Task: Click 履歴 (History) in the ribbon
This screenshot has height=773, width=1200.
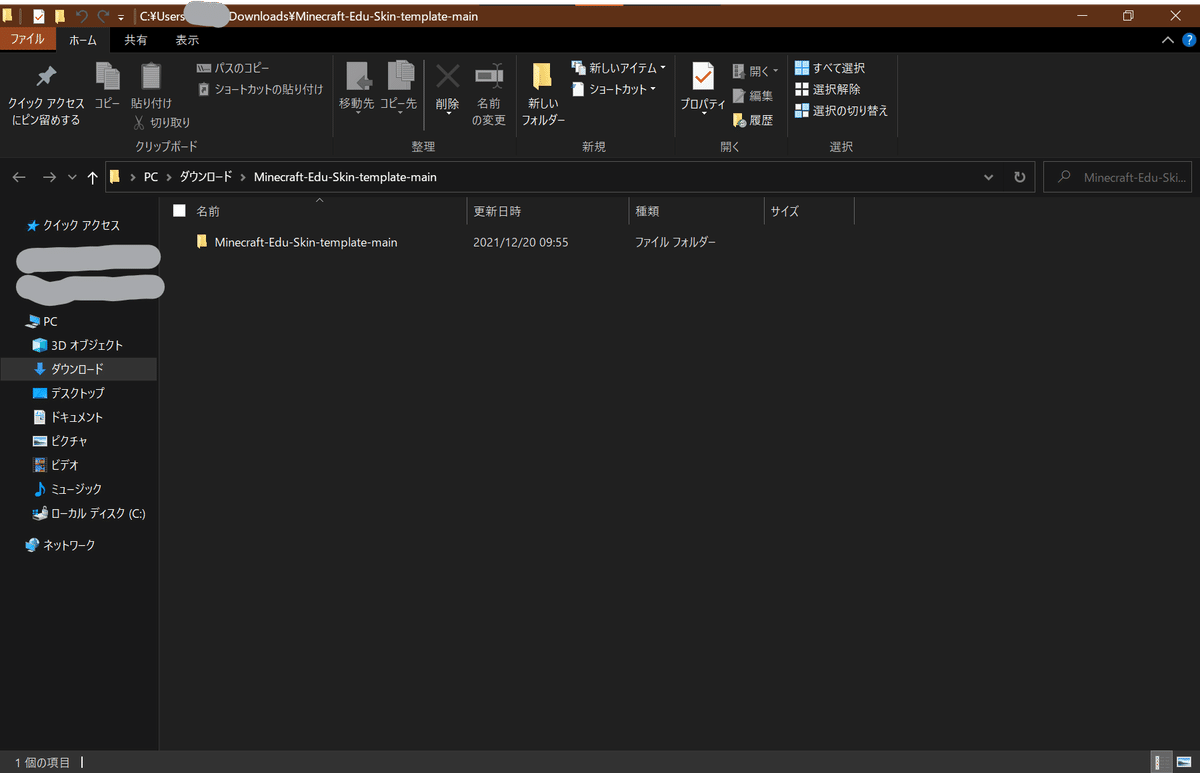Action: click(x=753, y=120)
